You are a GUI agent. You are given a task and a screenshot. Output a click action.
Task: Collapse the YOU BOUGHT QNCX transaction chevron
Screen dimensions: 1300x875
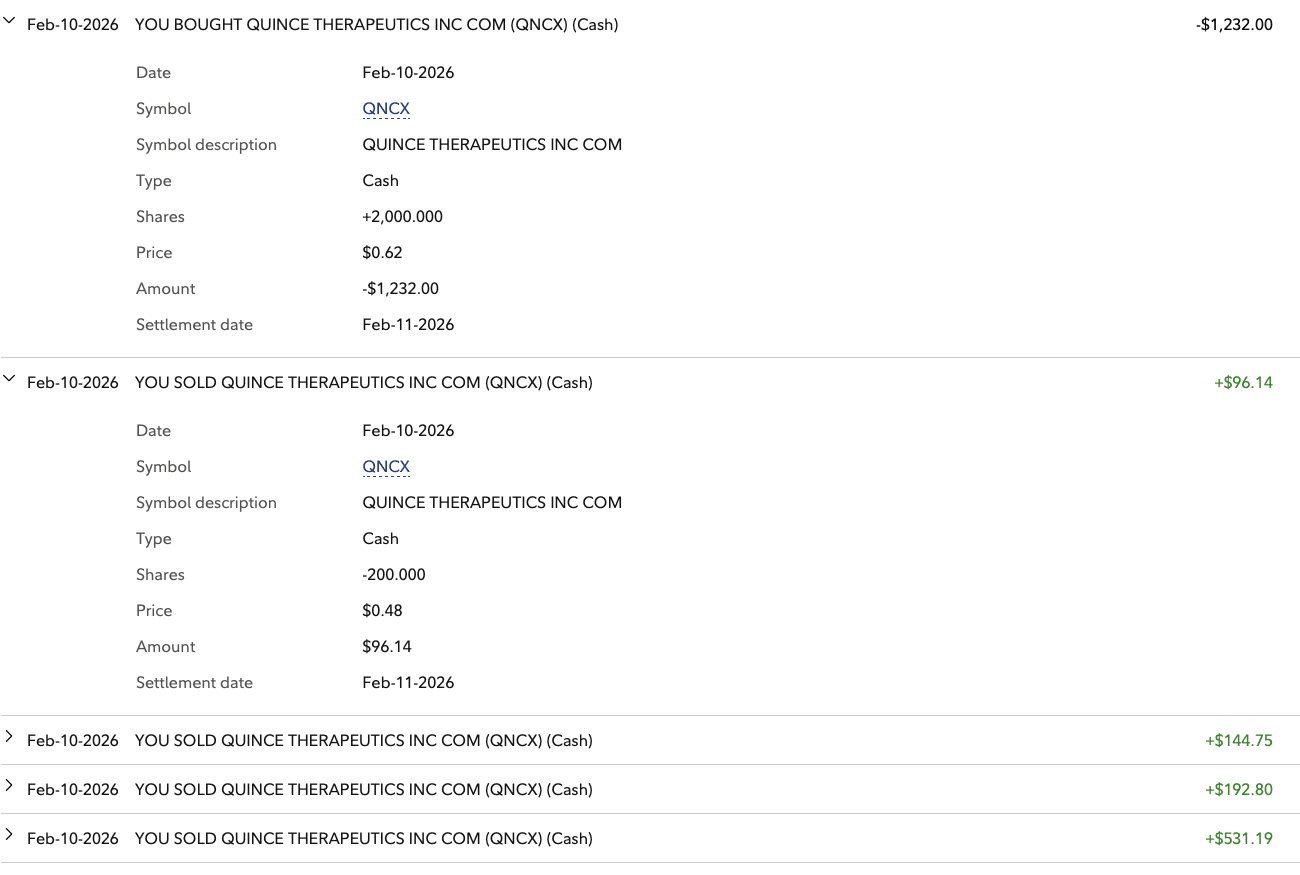click(x=10, y=21)
